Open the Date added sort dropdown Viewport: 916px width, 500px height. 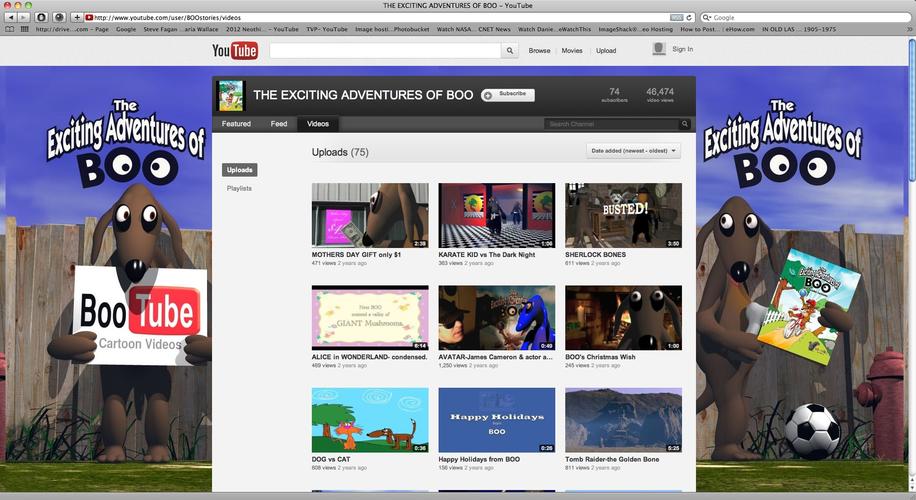pos(633,151)
